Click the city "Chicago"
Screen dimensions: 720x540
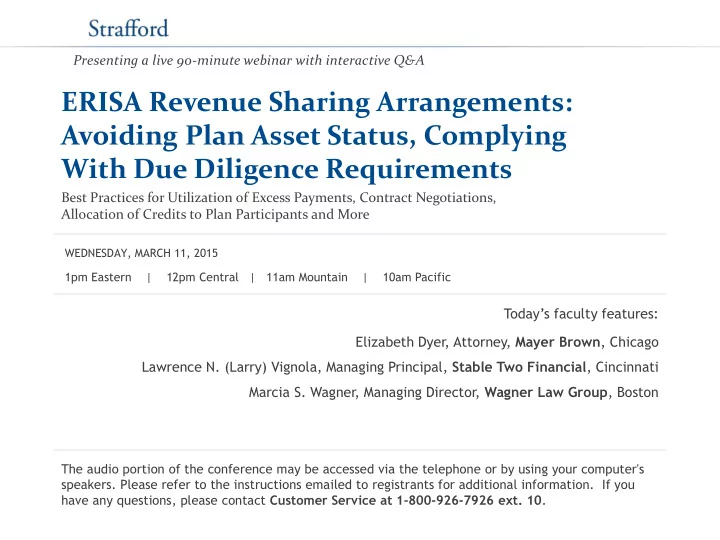pos(634,343)
